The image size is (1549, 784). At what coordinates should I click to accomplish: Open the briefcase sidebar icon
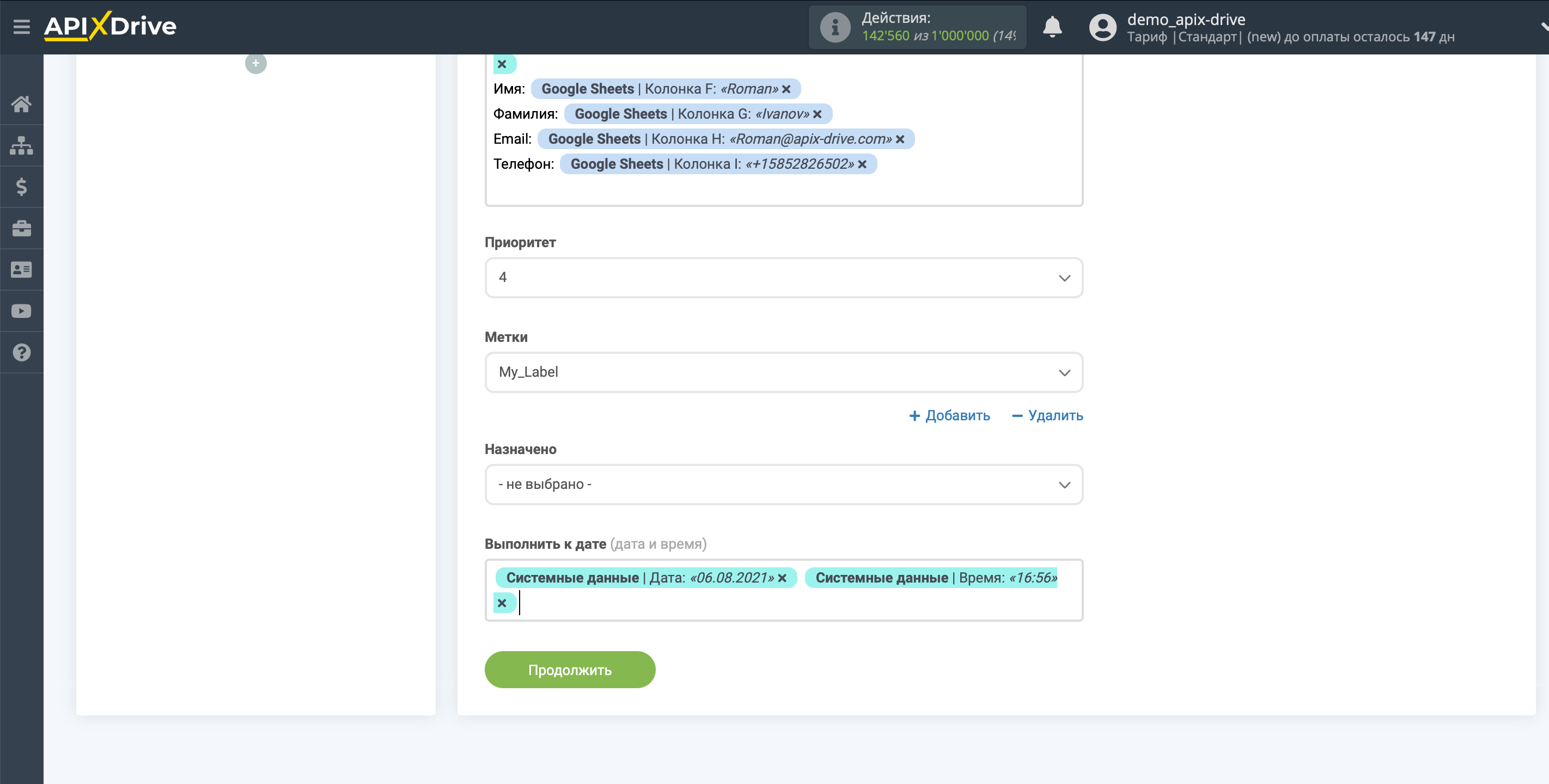click(22, 228)
